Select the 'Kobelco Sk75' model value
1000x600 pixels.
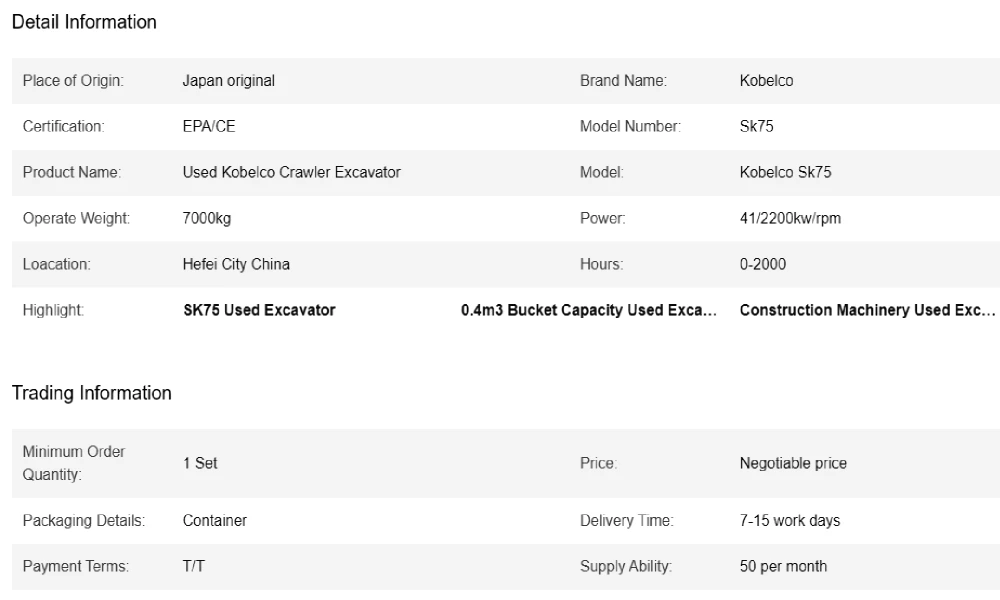(785, 172)
